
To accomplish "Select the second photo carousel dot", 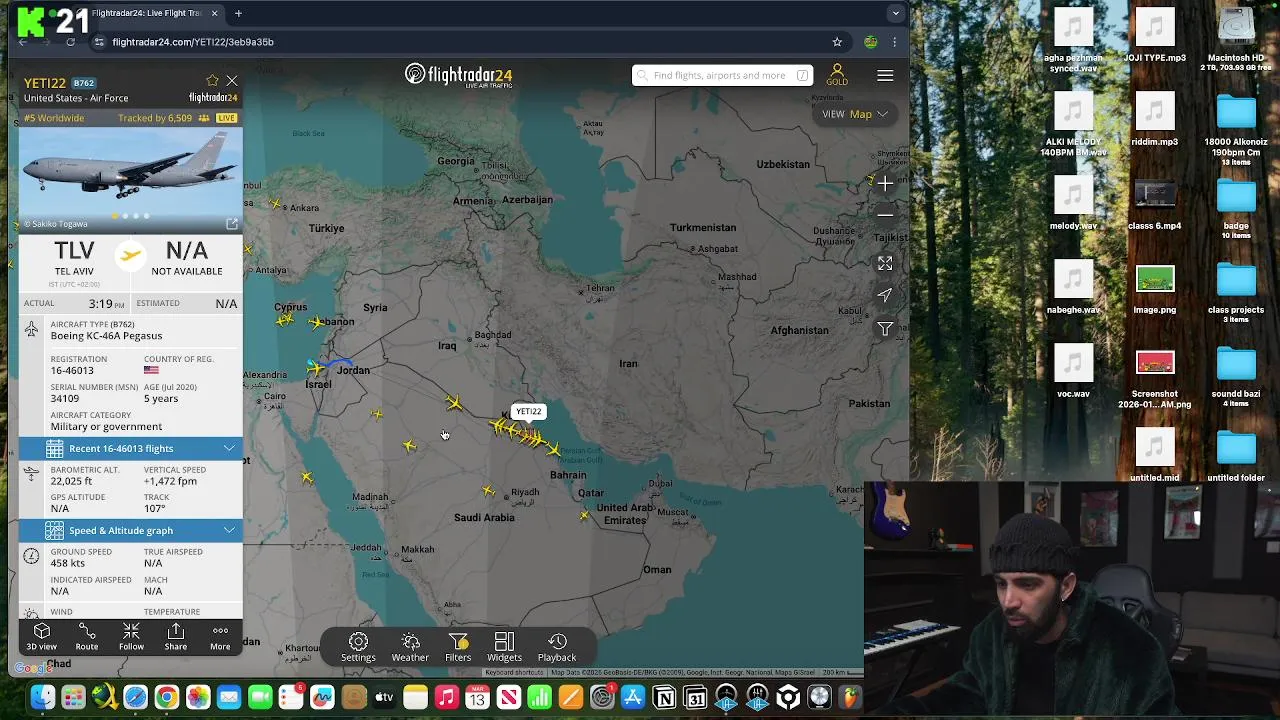I will tap(125, 216).
